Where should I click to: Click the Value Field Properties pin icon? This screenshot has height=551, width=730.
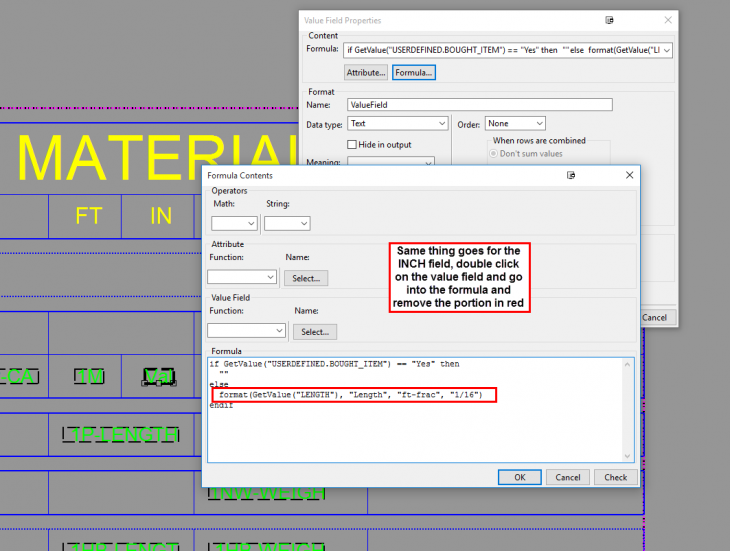coord(609,20)
